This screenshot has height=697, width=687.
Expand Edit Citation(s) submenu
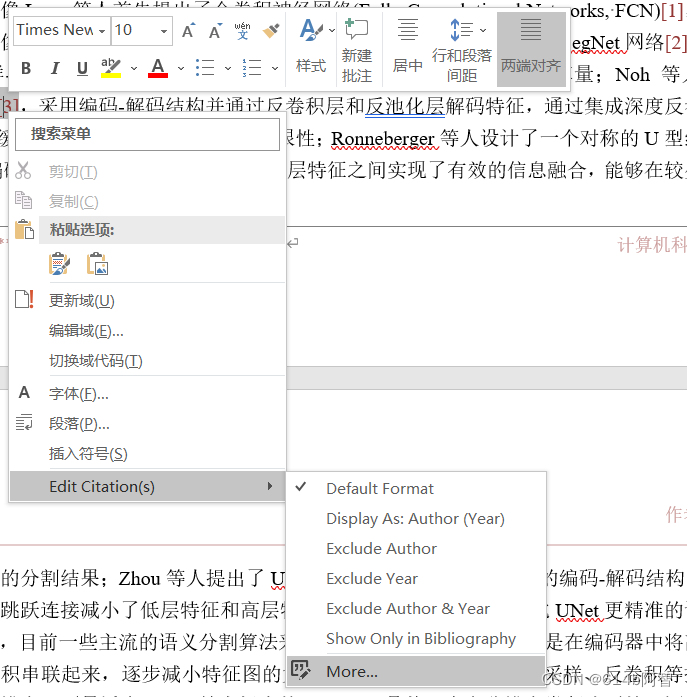147,486
